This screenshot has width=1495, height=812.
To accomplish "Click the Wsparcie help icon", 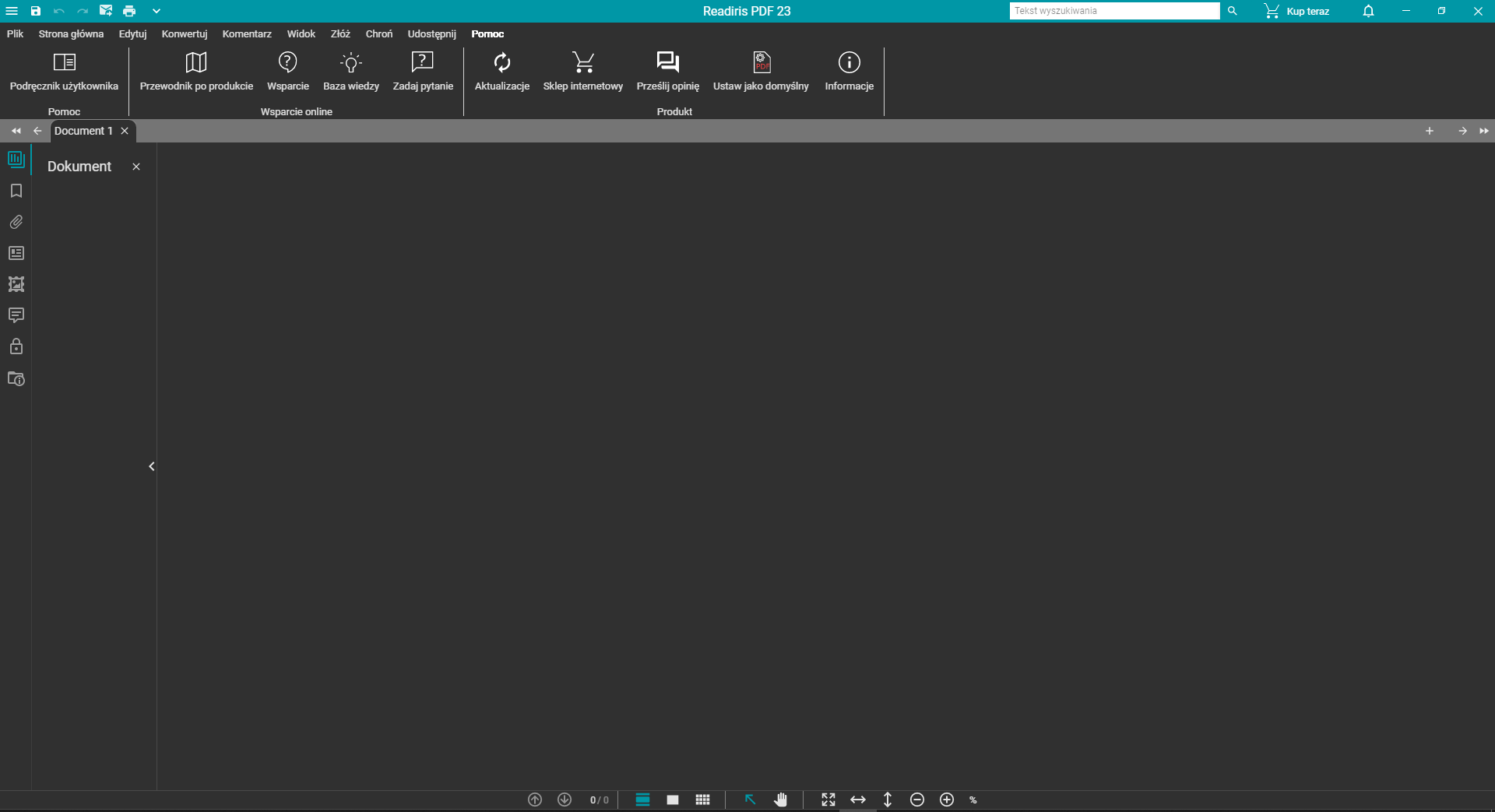I will (x=288, y=72).
